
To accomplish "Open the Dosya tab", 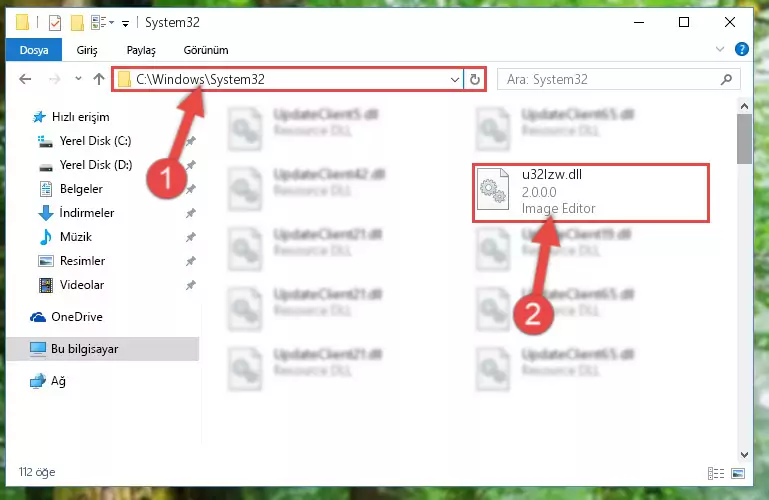I will (34, 50).
